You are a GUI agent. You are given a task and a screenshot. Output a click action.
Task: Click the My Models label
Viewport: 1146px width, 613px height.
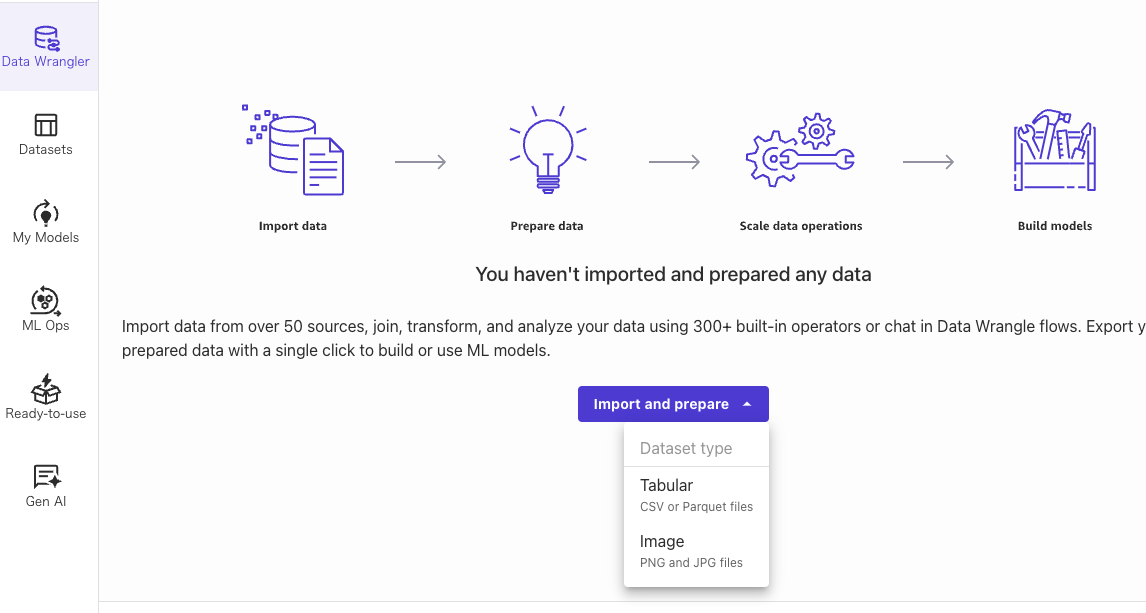[x=45, y=237]
